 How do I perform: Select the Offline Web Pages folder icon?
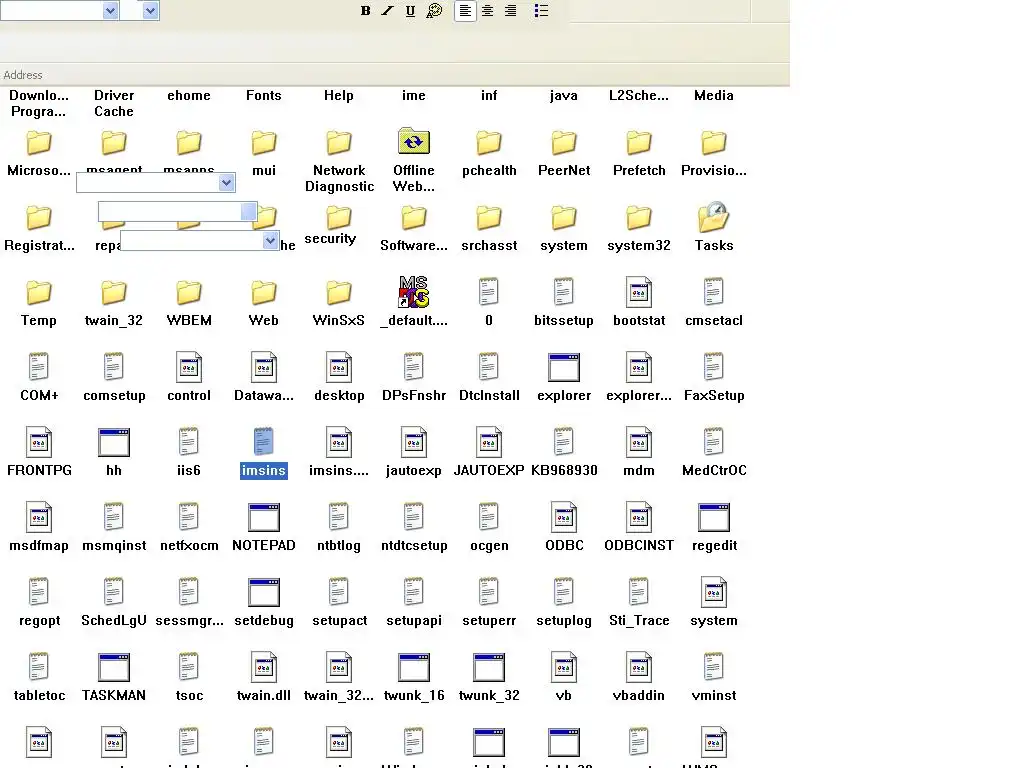414,142
